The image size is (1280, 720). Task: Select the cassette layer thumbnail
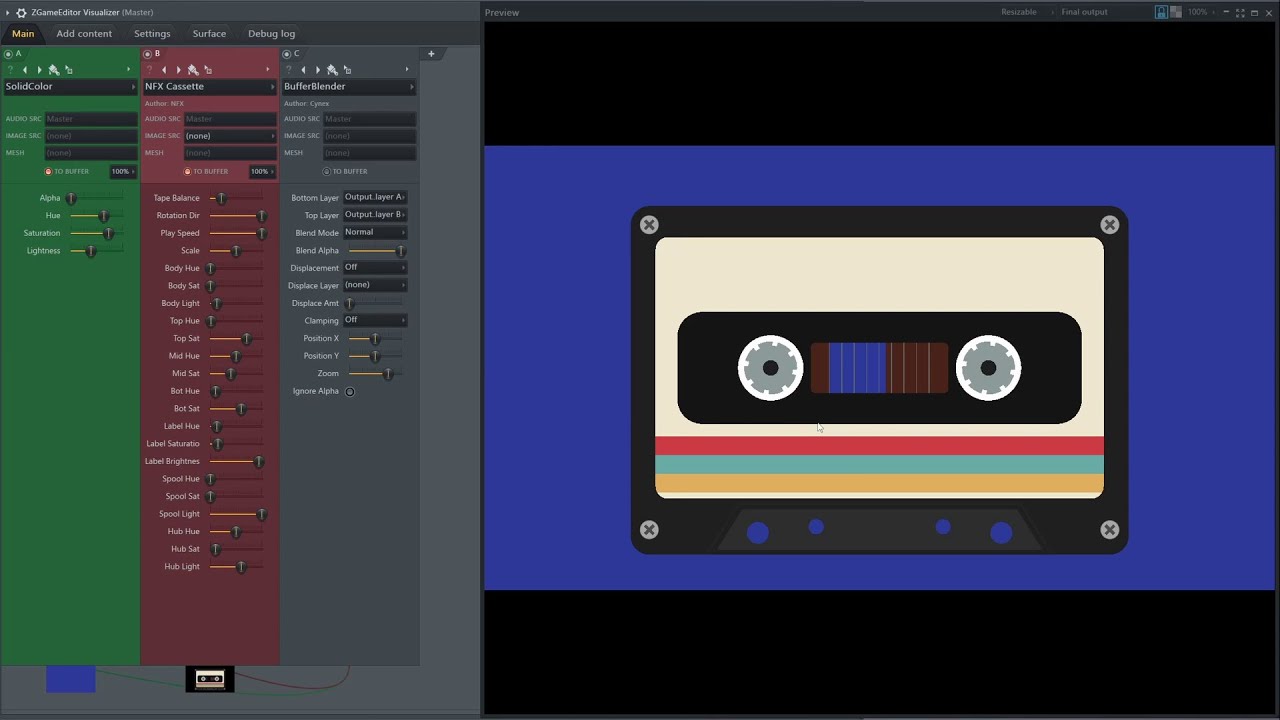[210, 679]
